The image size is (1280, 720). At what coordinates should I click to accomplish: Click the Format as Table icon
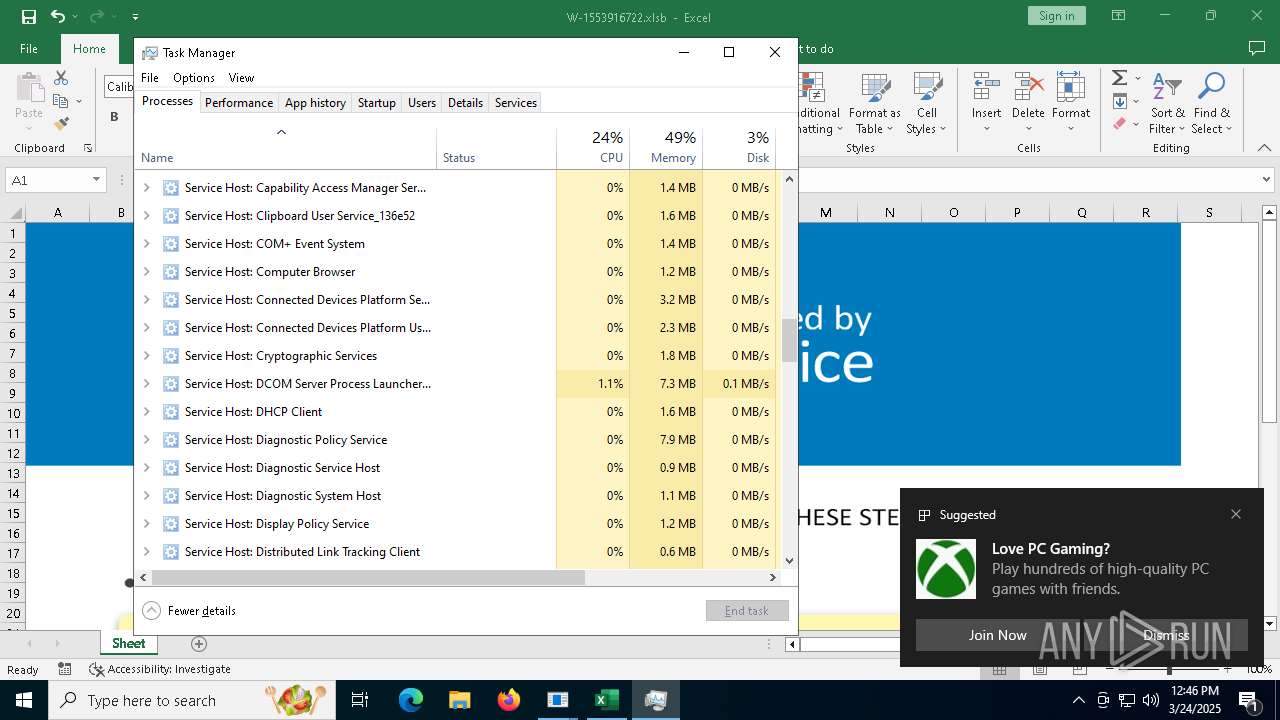875,87
